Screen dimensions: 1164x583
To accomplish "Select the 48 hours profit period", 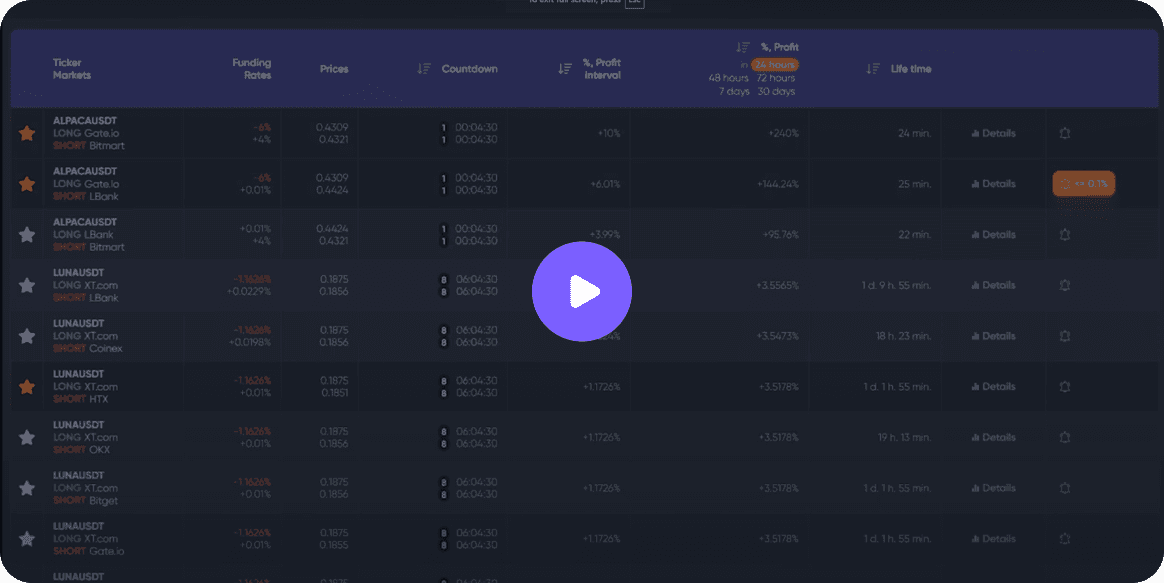I will tap(728, 78).
